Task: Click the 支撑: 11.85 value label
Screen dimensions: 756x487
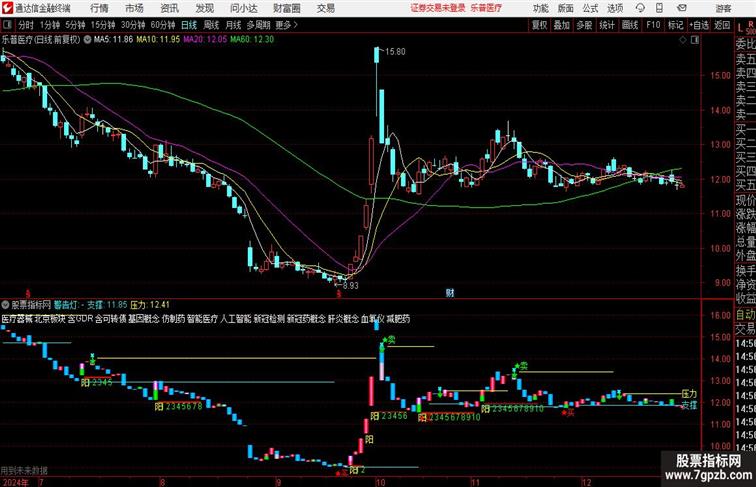Action: (107, 305)
